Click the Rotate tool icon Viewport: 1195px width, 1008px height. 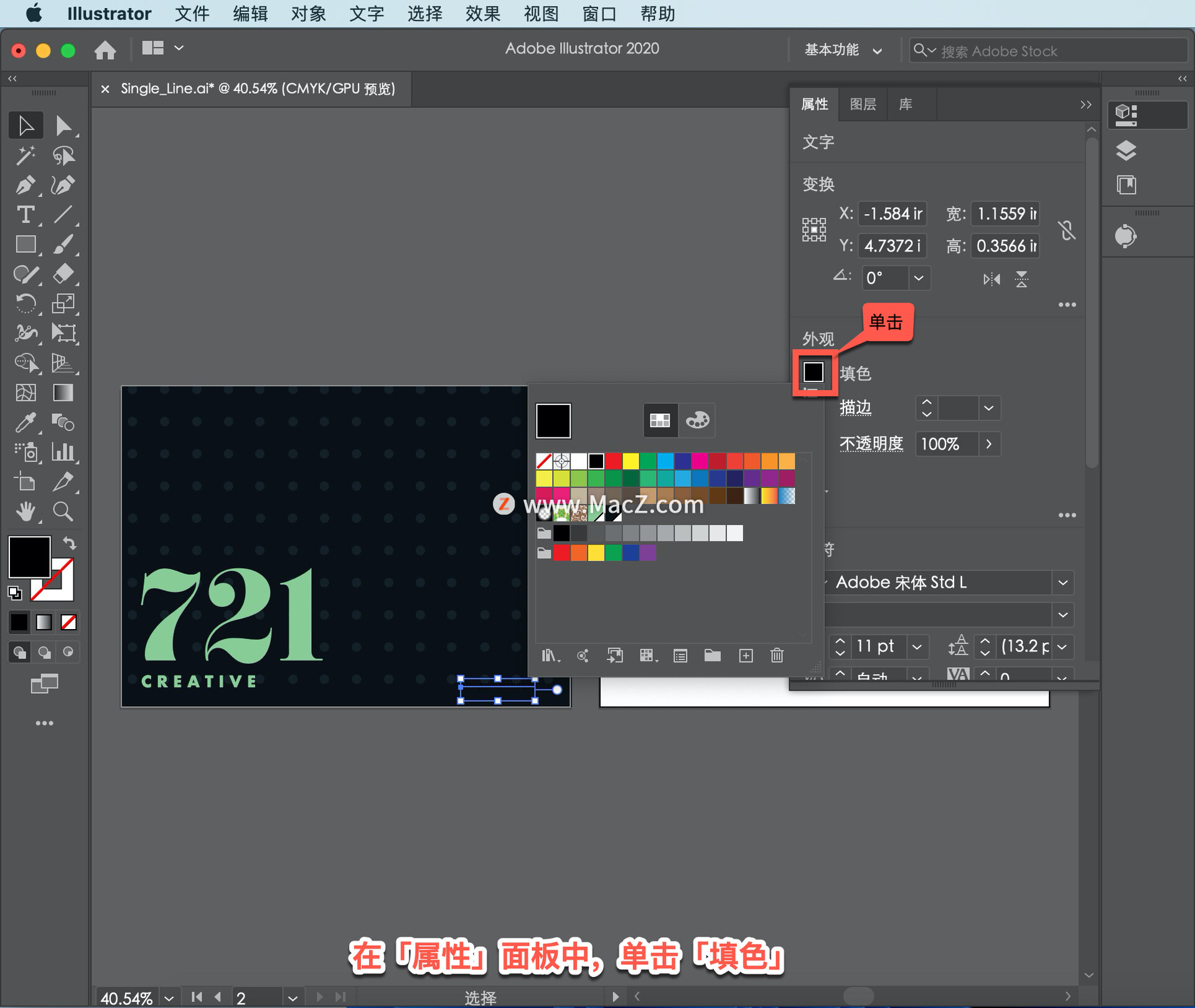tap(25, 304)
